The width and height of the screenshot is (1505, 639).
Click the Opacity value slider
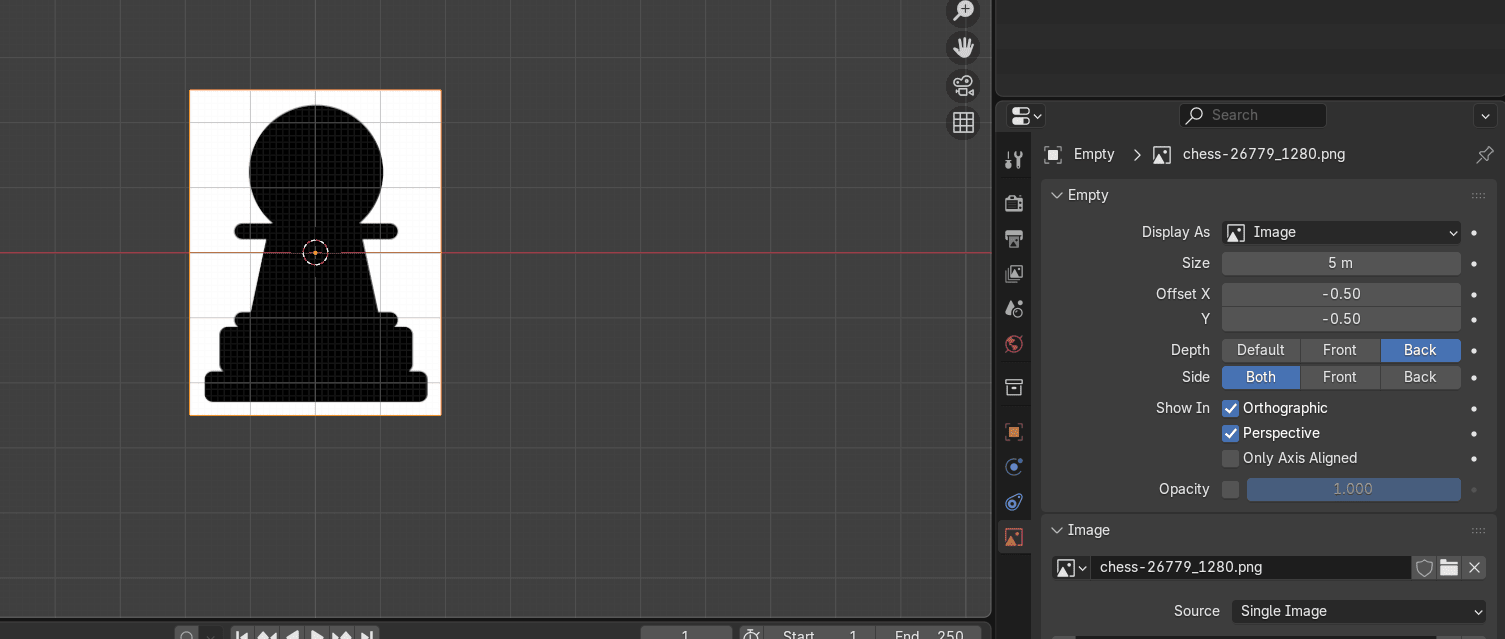[1353, 489]
